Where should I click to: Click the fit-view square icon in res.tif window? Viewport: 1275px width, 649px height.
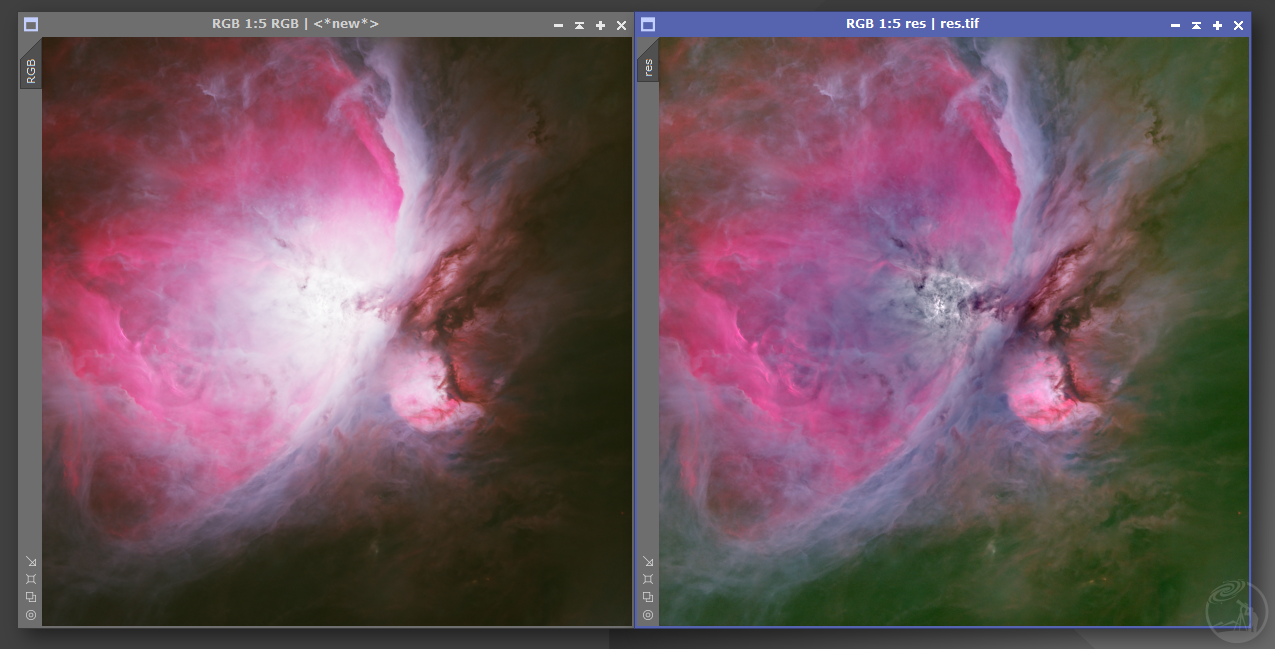[648, 579]
